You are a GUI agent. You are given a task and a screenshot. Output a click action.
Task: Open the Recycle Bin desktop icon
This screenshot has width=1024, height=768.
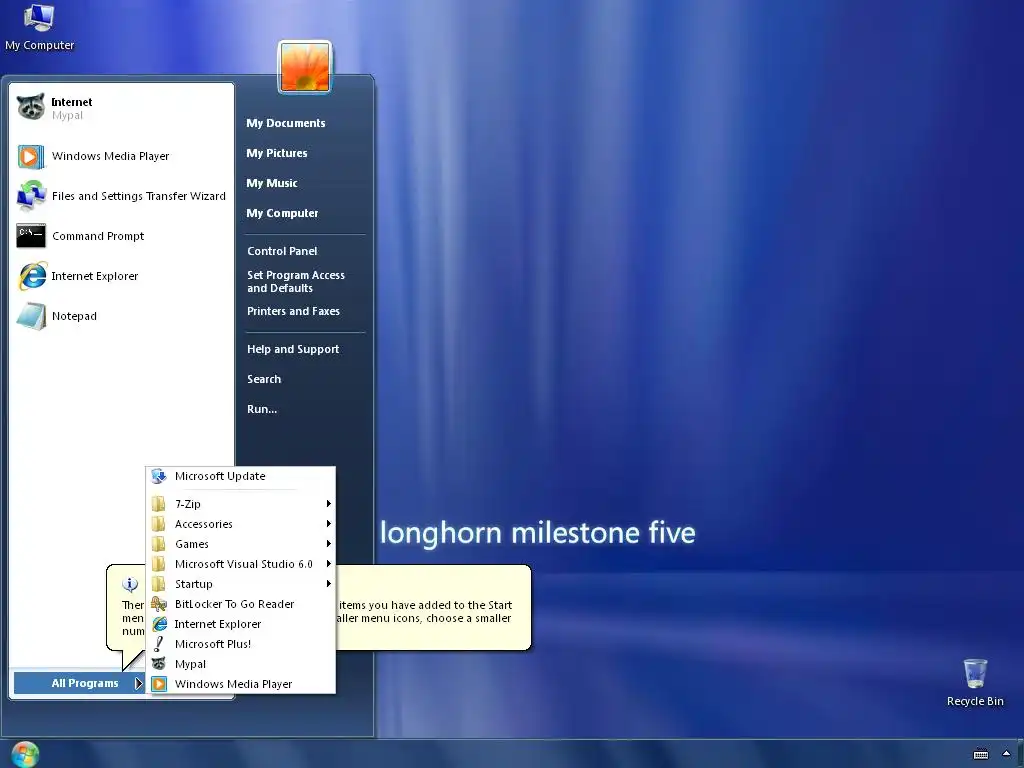pos(974,682)
